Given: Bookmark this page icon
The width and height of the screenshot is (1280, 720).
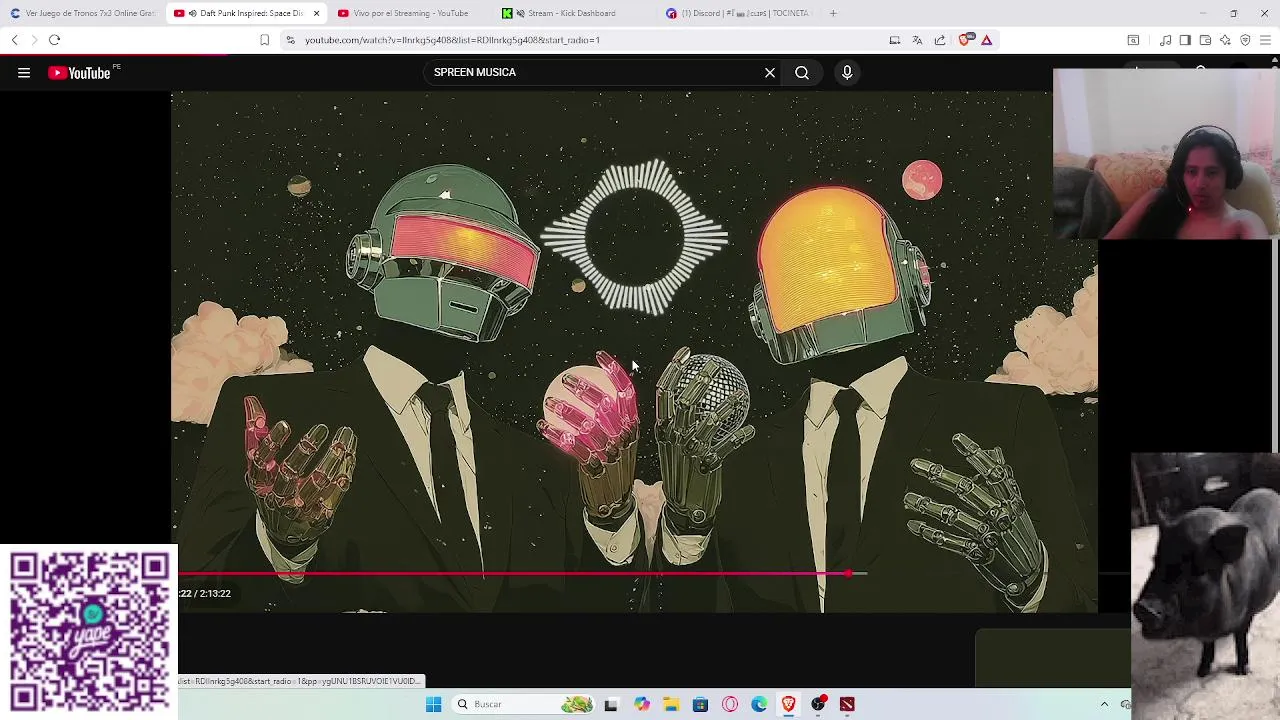Looking at the screenshot, I should (x=264, y=40).
